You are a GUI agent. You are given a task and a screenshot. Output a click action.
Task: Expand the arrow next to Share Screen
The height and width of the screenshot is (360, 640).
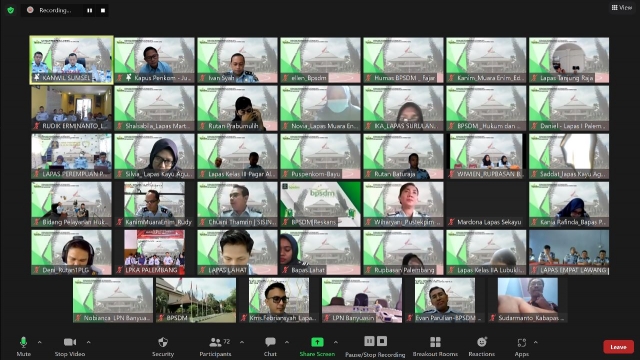pos(336,342)
